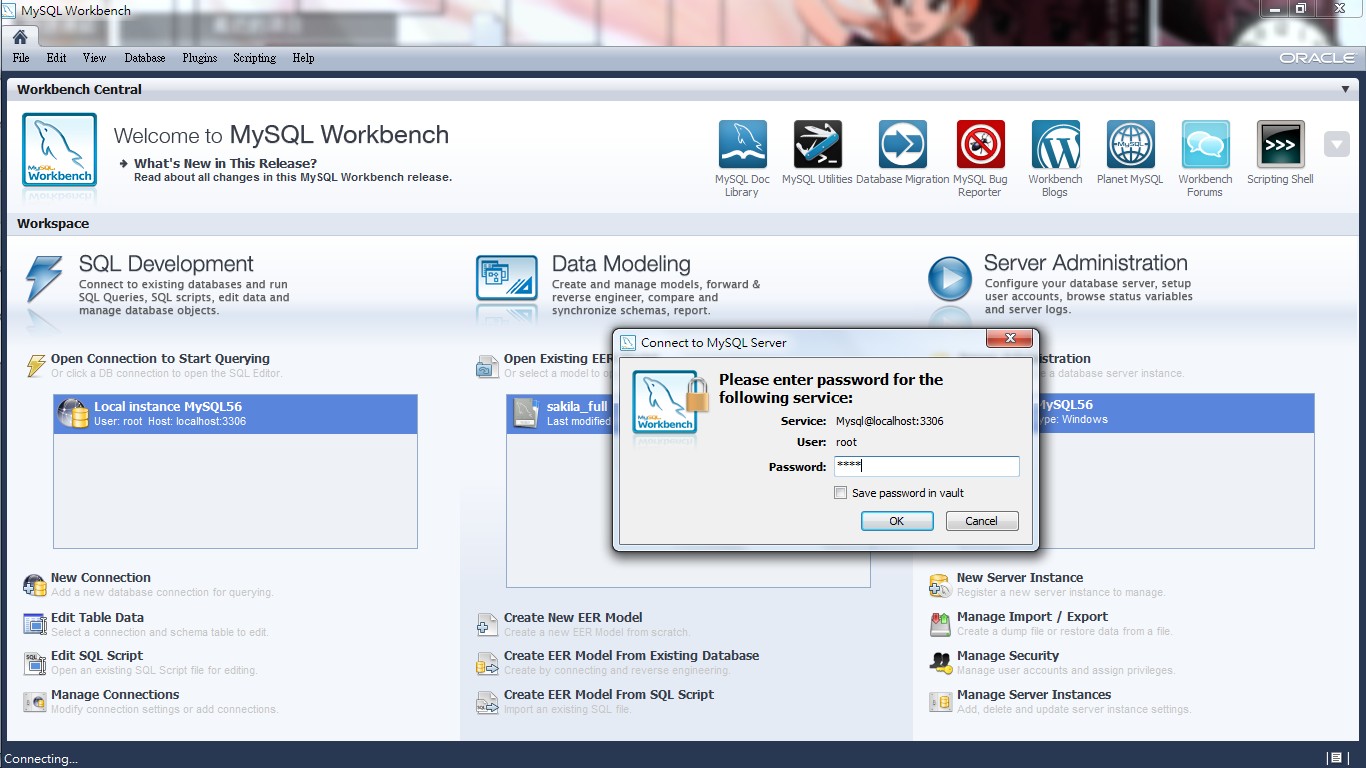Click the Password input field
The height and width of the screenshot is (768, 1366).
pos(927,466)
